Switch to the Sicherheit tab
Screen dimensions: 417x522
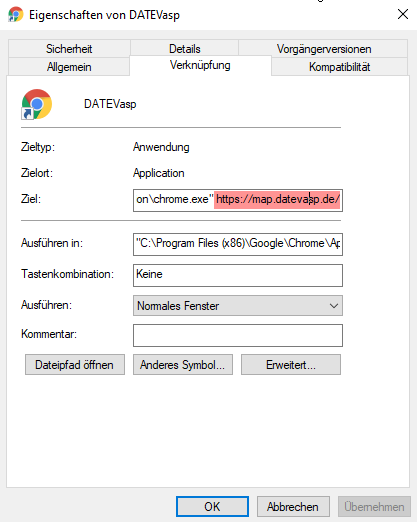tap(69, 49)
